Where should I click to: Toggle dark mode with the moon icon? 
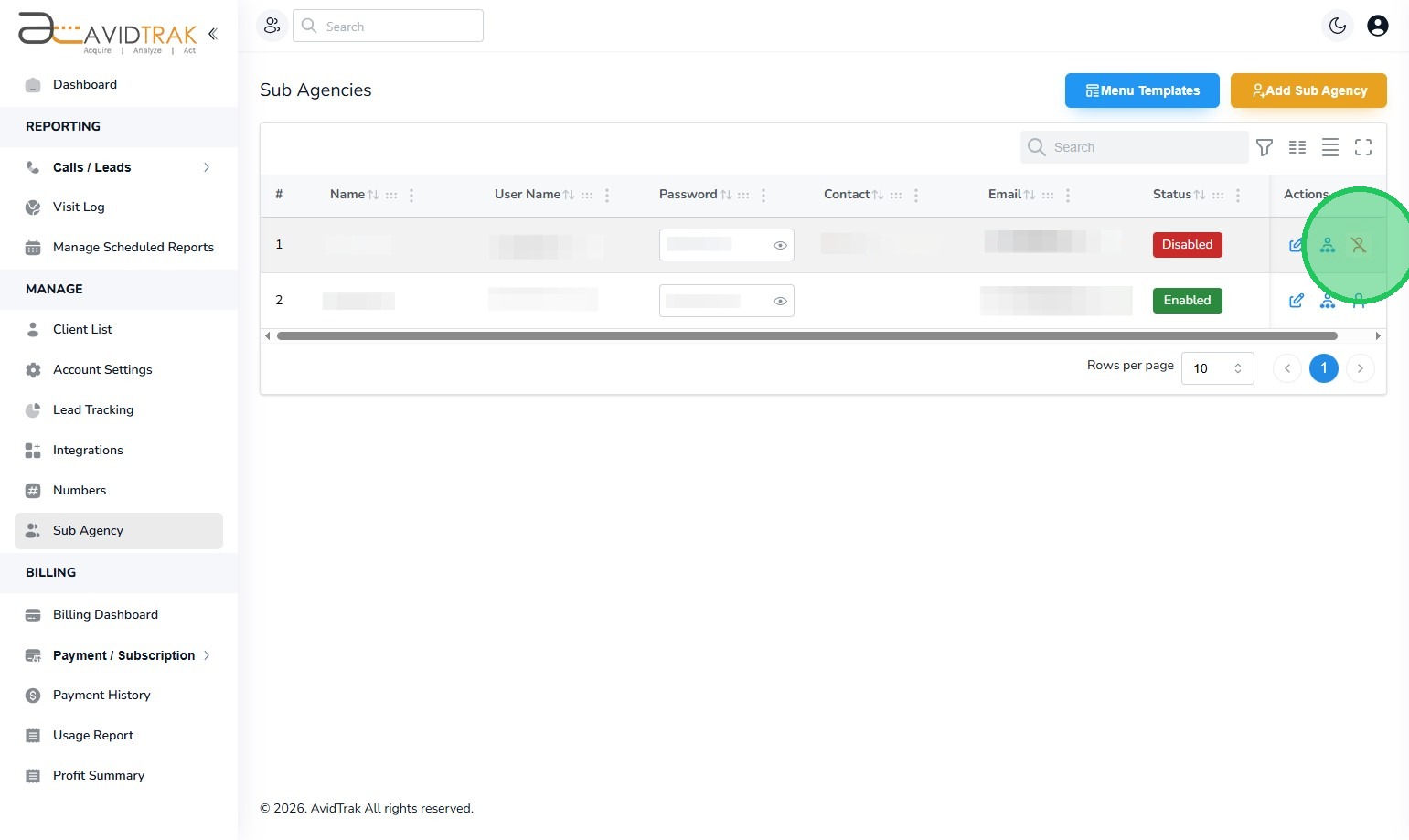(x=1338, y=26)
